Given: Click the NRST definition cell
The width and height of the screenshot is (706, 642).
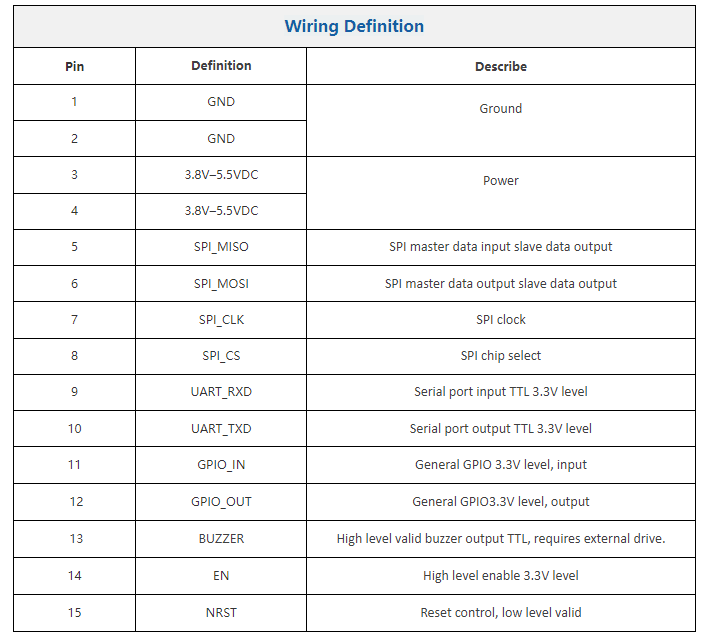Looking at the screenshot, I should point(221,612).
